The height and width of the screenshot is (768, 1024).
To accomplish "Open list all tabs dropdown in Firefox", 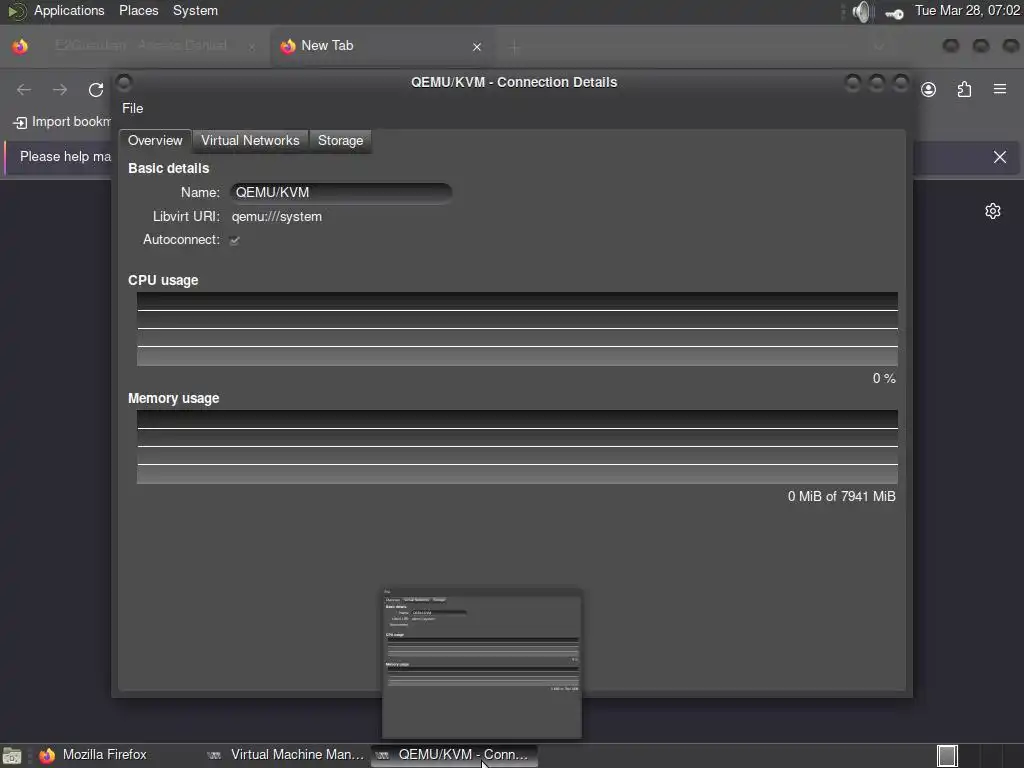I will click(879, 47).
